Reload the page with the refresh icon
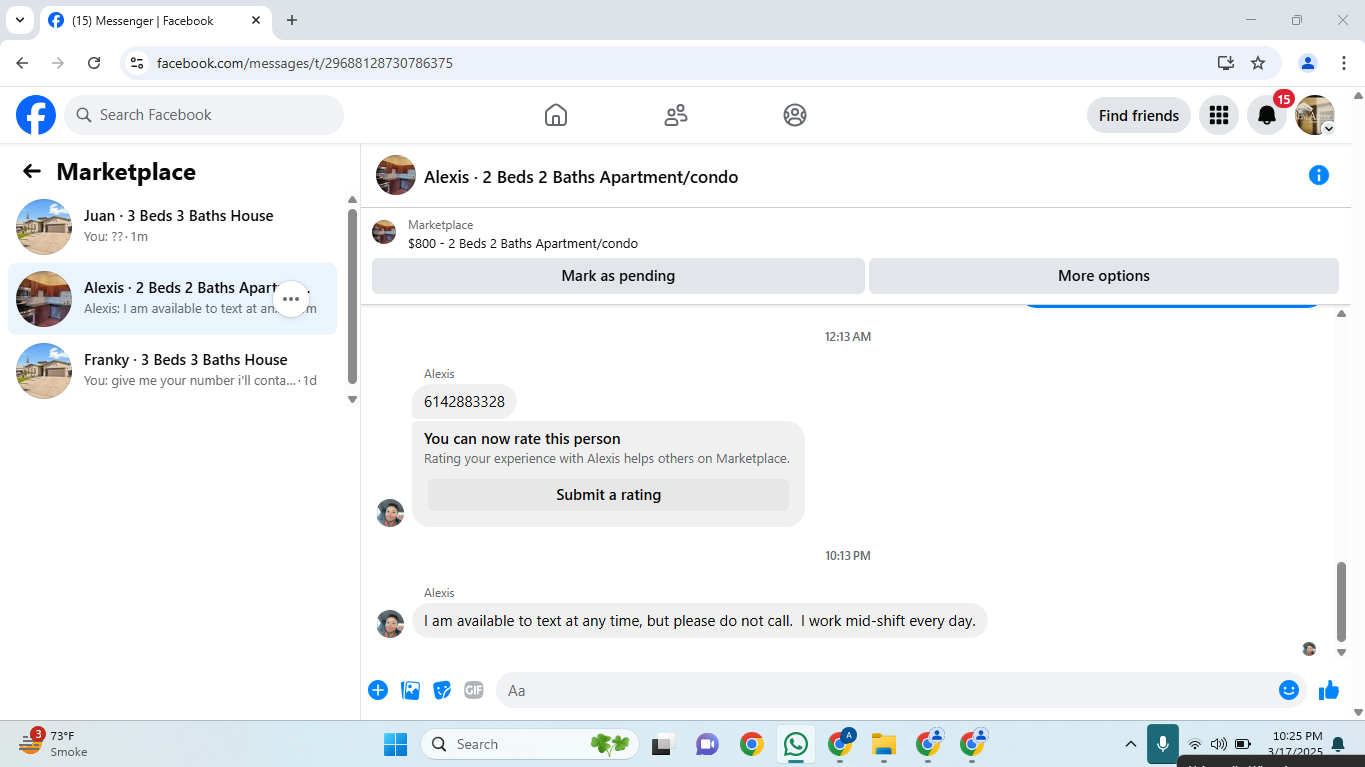1365x767 pixels. [94, 63]
